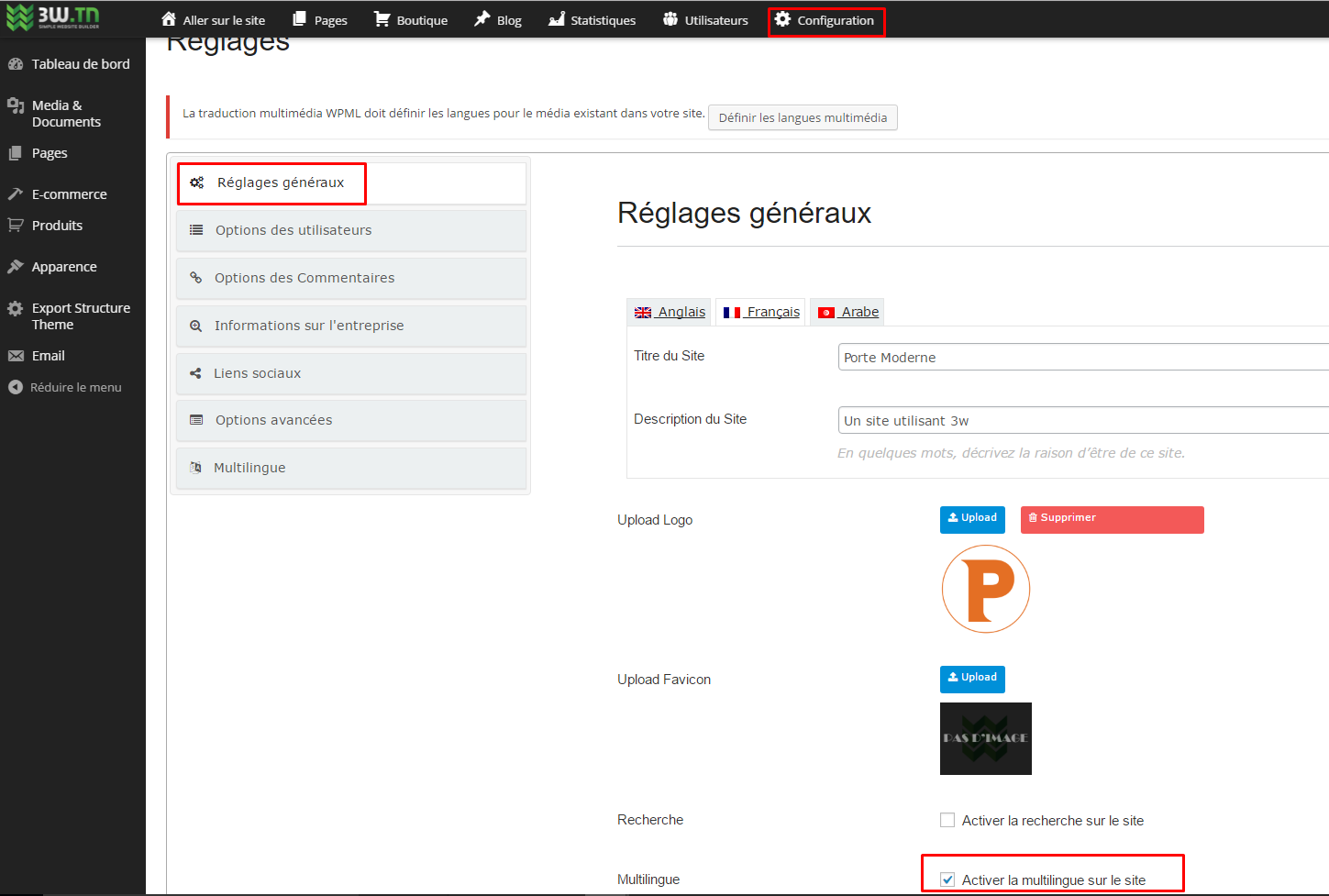Click the Utilisateurs people icon
Viewport: 1329px width, 896px height.
[x=670, y=19]
